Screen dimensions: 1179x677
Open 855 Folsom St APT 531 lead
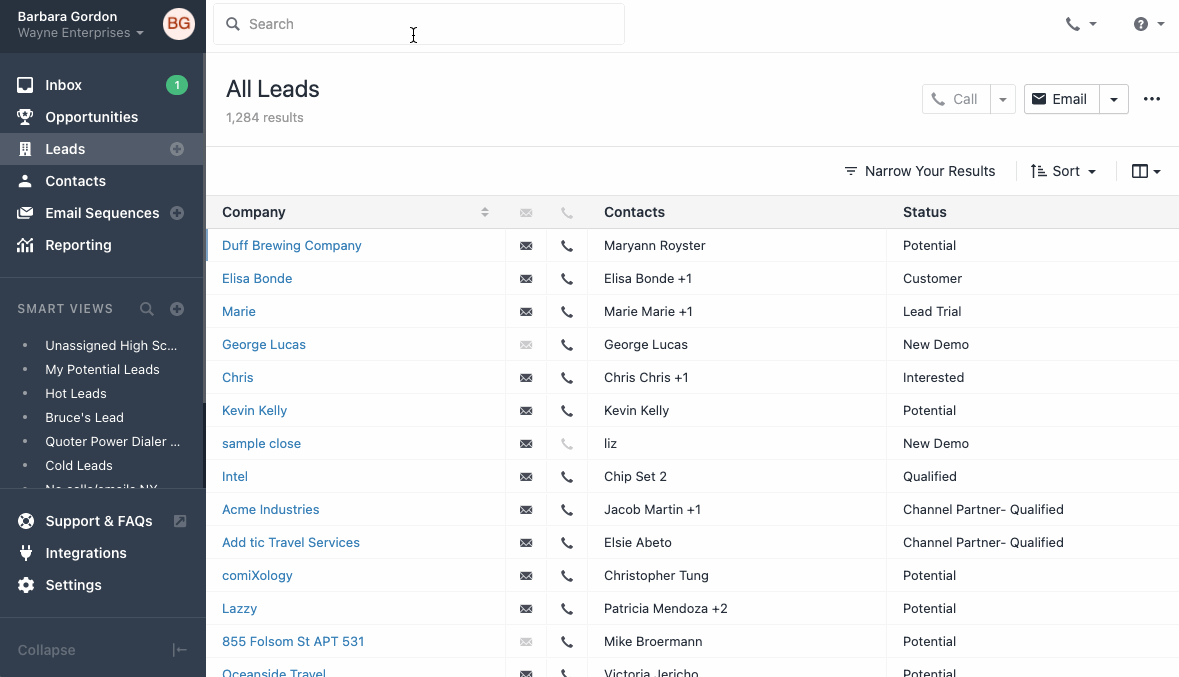click(293, 642)
